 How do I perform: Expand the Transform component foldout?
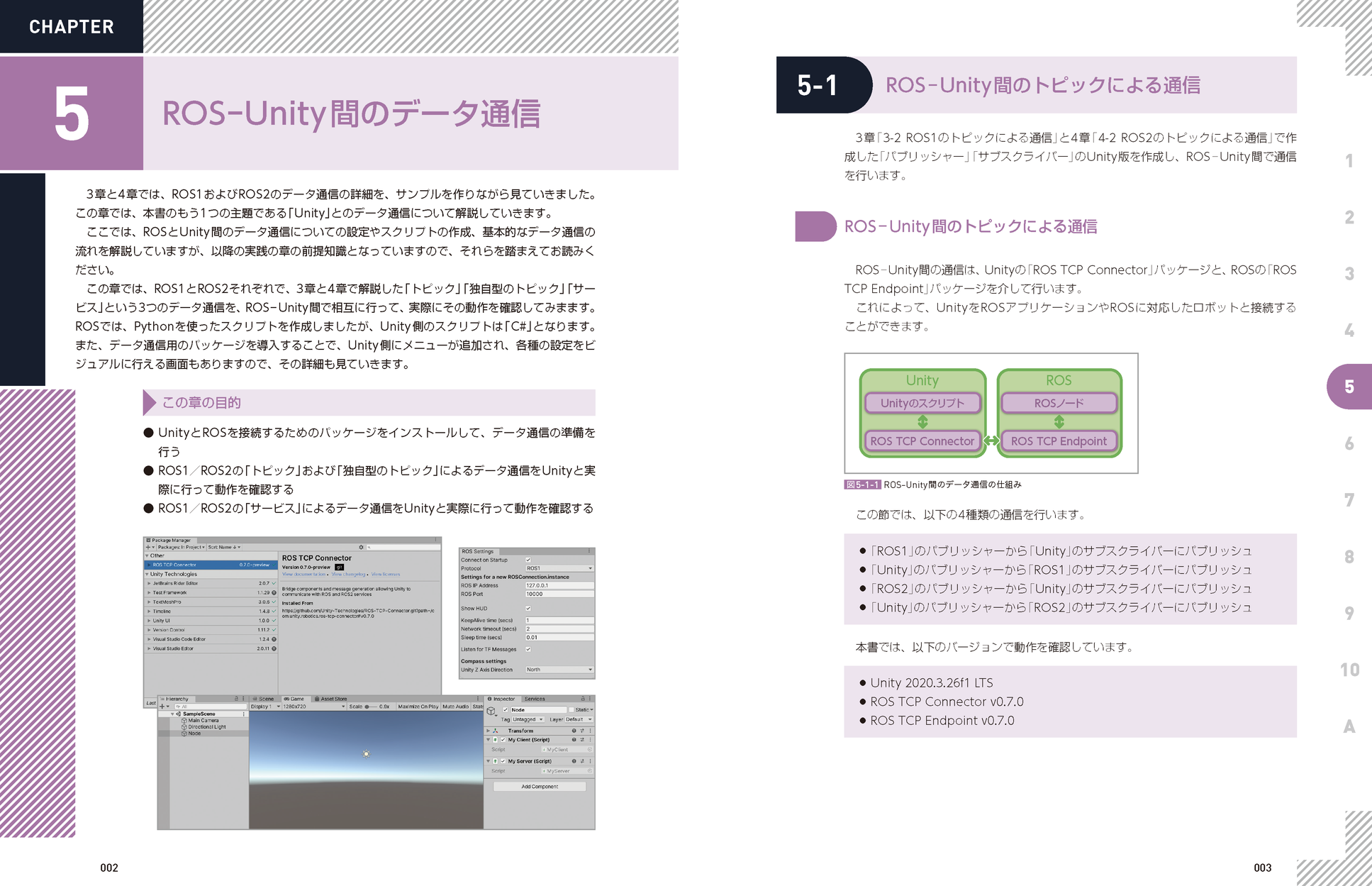[x=488, y=731]
